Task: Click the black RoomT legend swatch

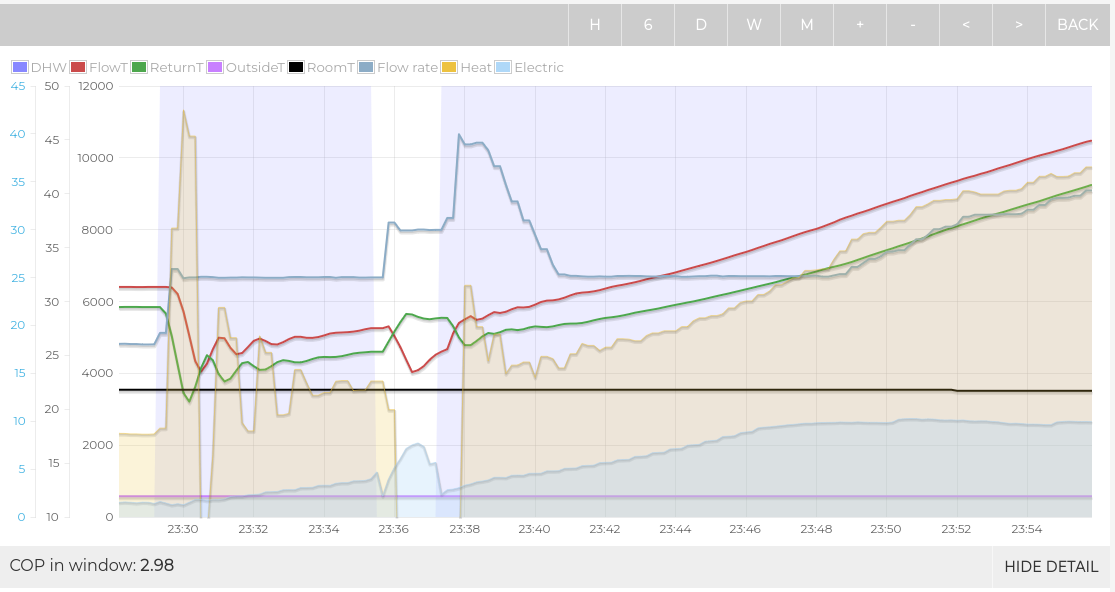Action: click(296, 68)
